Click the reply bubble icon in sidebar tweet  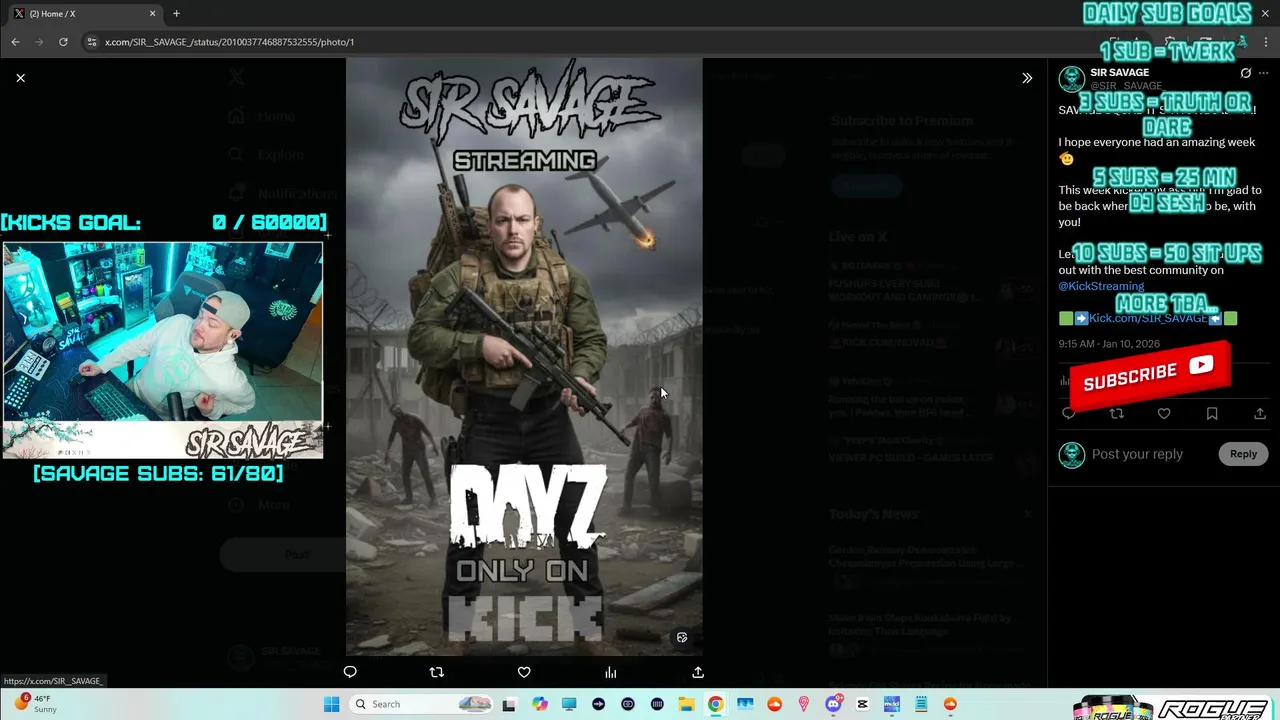1069,413
